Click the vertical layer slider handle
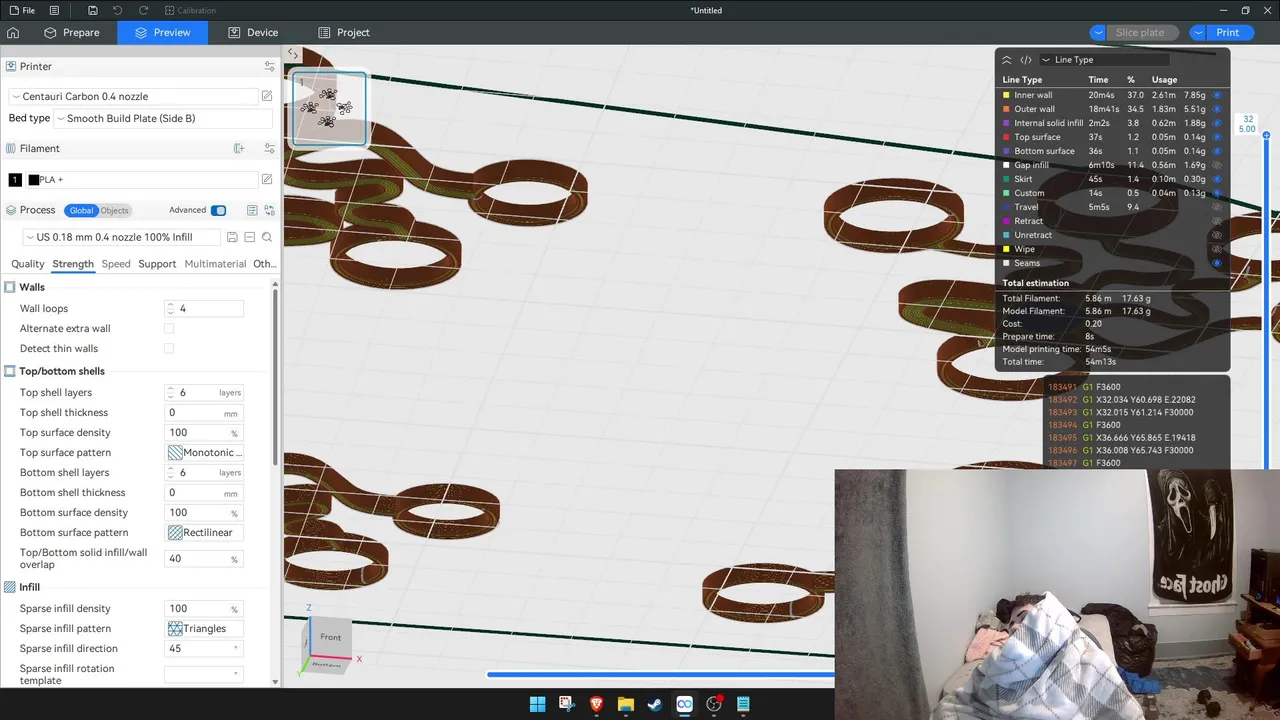1280x720 pixels. coord(1266,134)
